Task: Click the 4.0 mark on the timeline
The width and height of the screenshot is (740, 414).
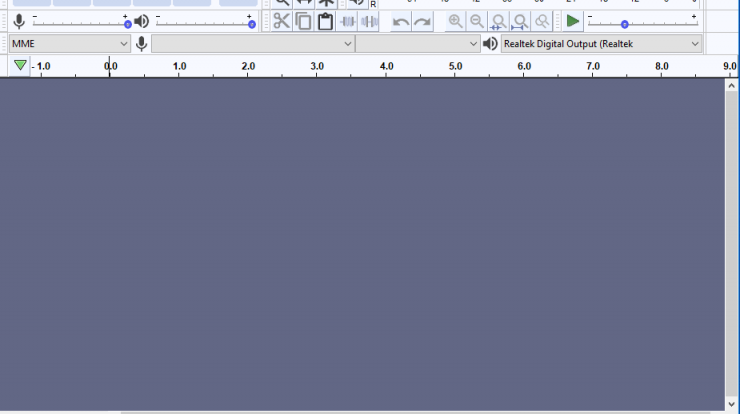Action: [x=387, y=67]
